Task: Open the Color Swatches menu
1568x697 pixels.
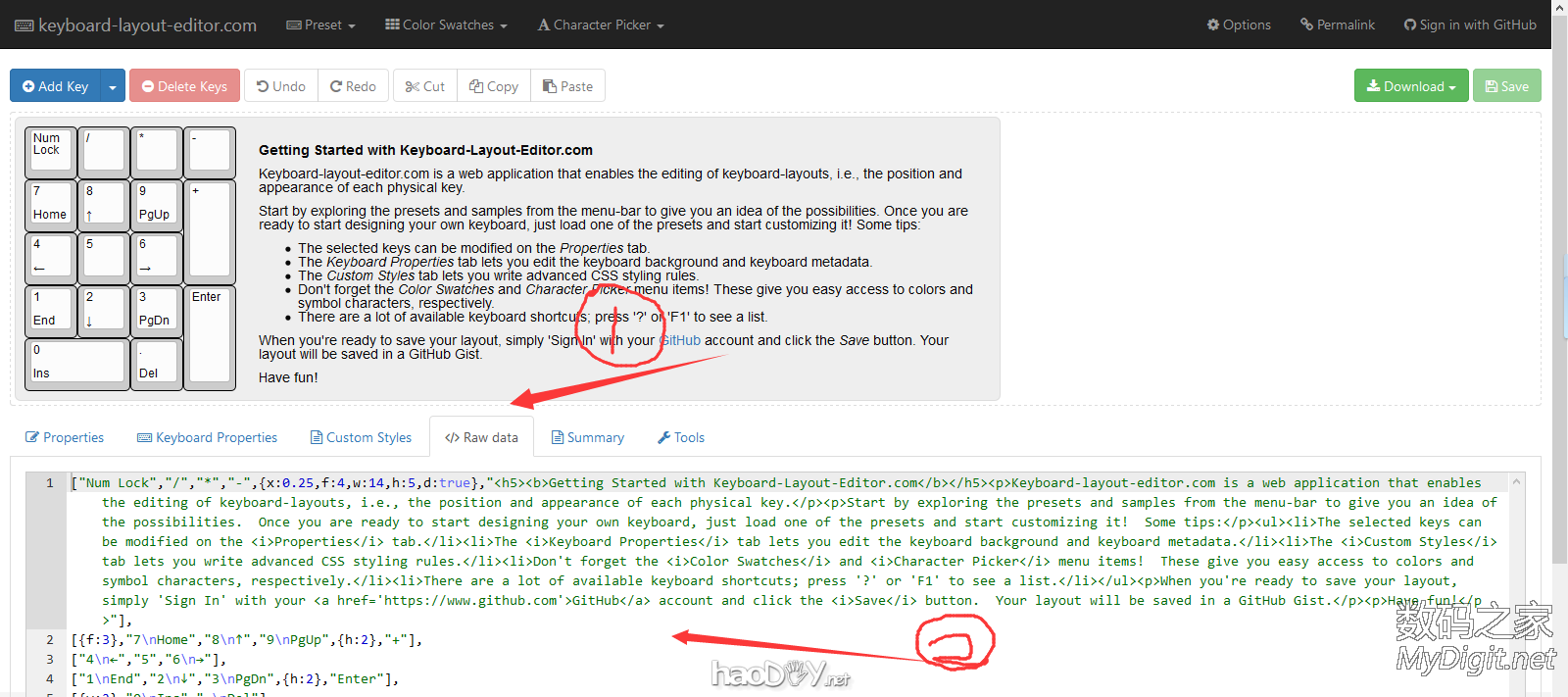Action: tap(446, 25)
